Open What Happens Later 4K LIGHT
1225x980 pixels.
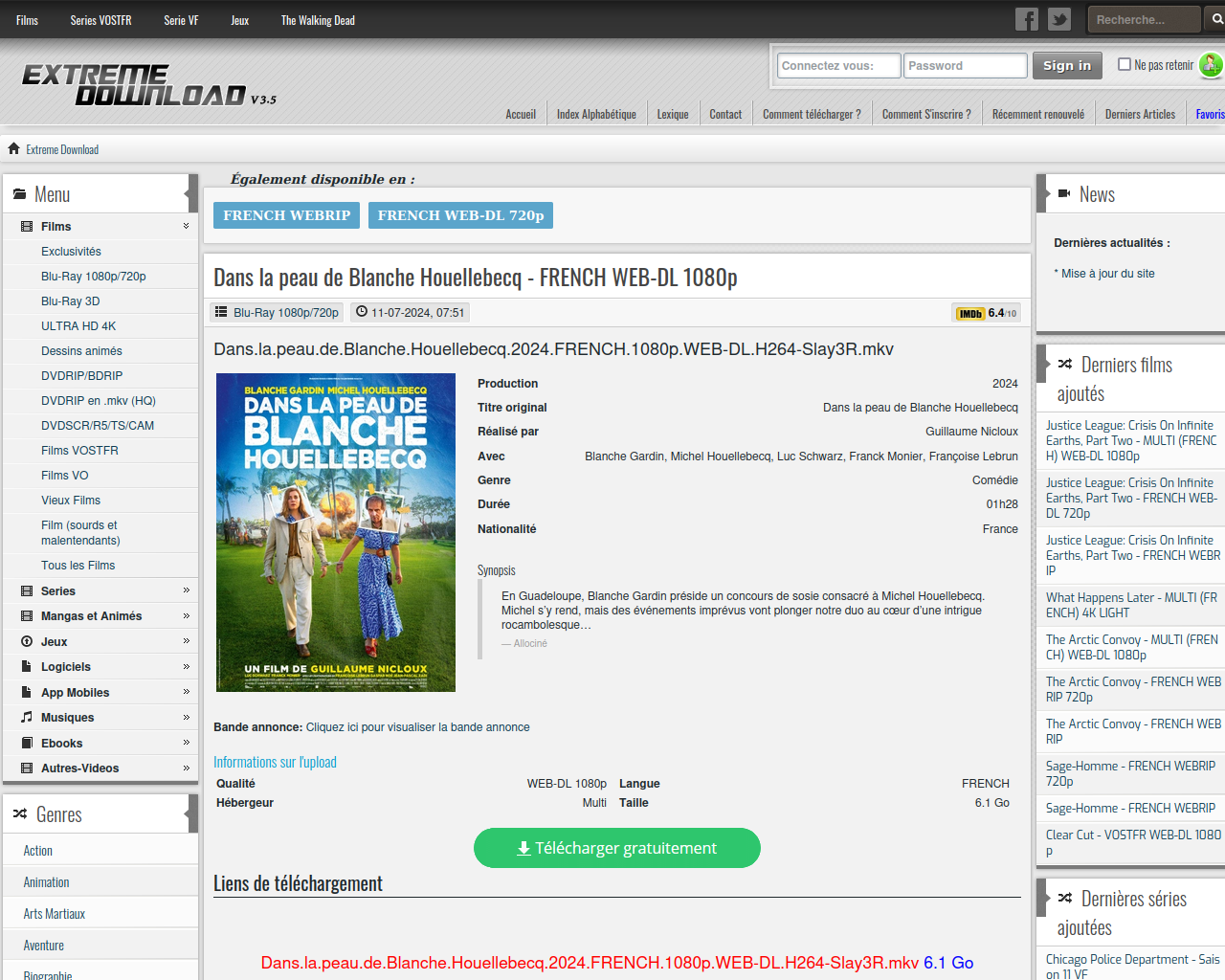pyautogui.click(x=1131, y=605)
